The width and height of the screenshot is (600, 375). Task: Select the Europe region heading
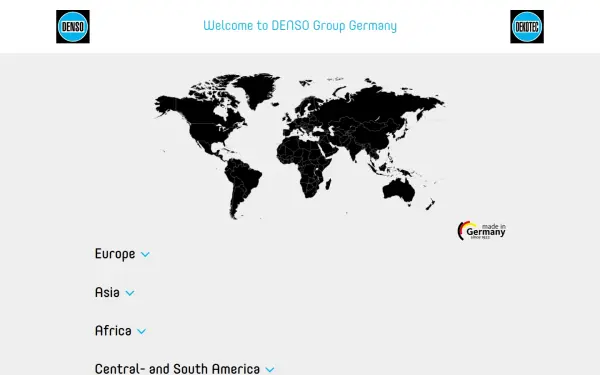[x=115, y=254]
